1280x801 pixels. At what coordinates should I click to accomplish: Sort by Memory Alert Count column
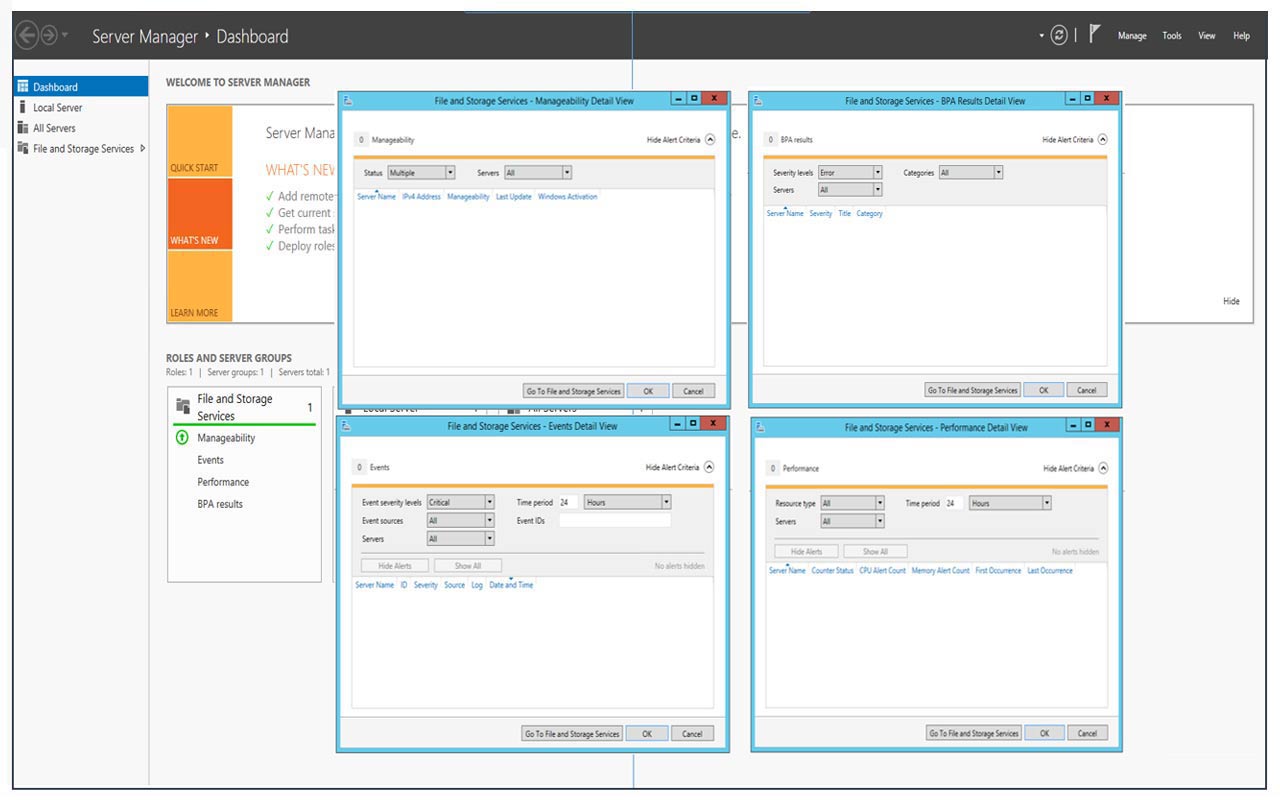click(940, 571)
